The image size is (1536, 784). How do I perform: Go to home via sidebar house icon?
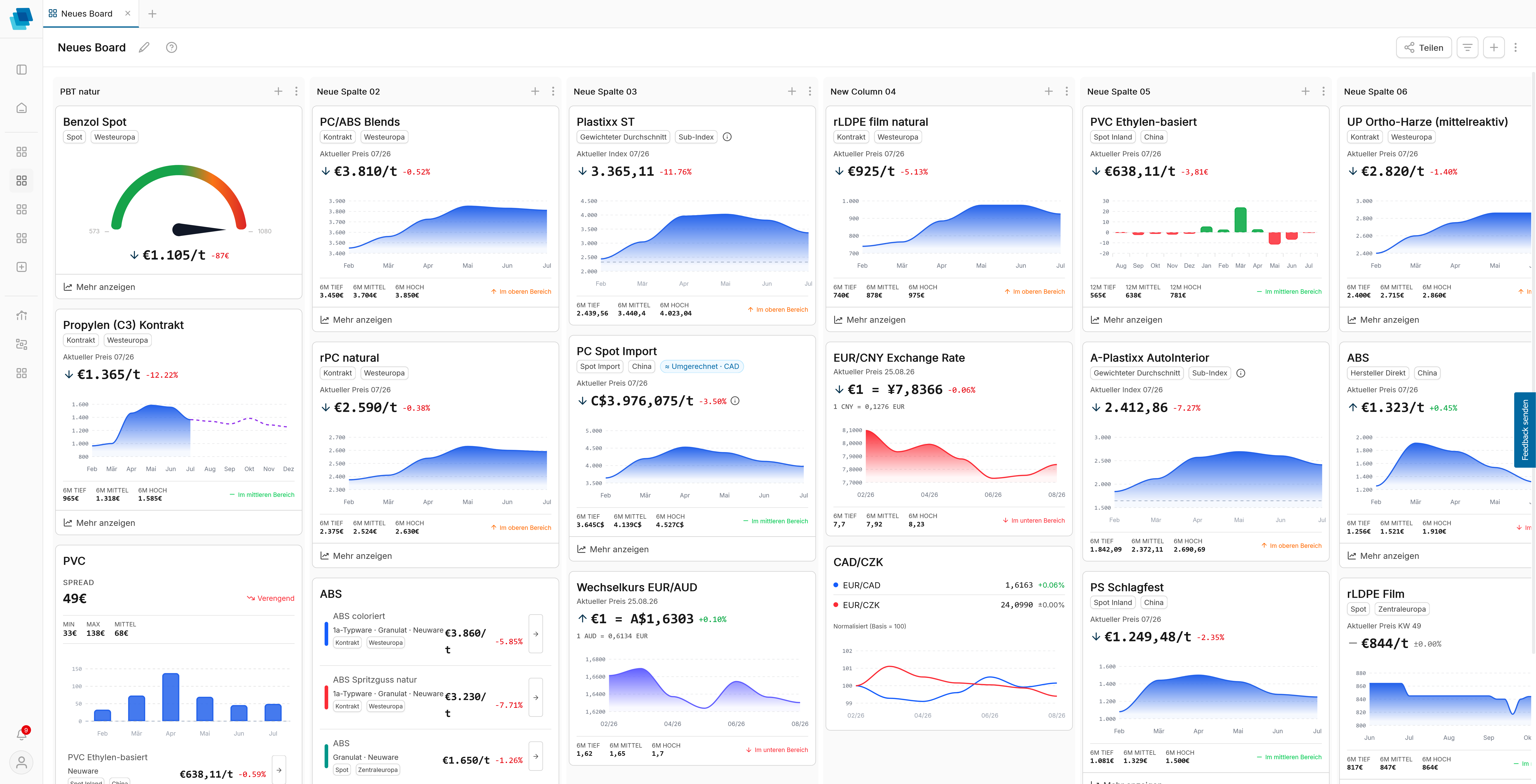21,108
